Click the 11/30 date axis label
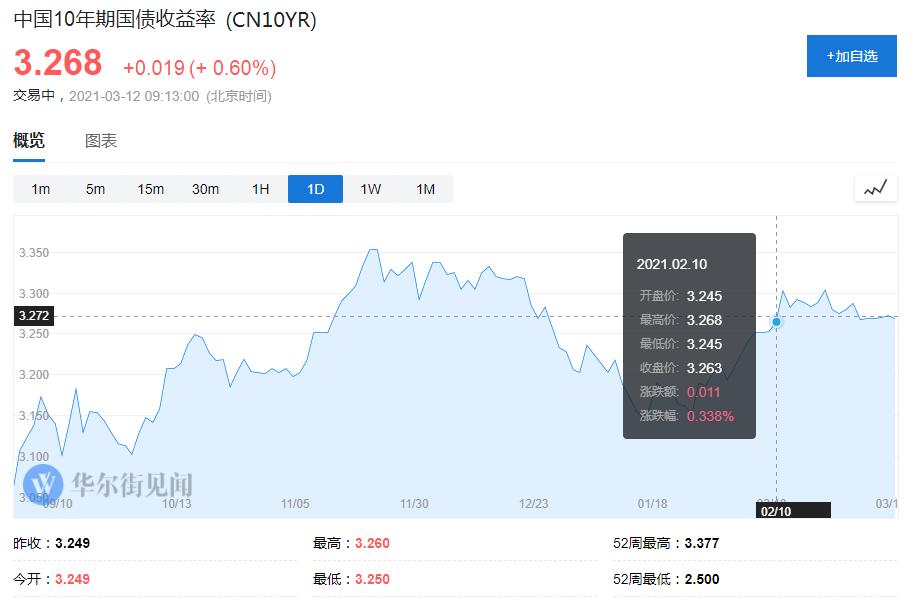923x601 pixels. [414, 504]
